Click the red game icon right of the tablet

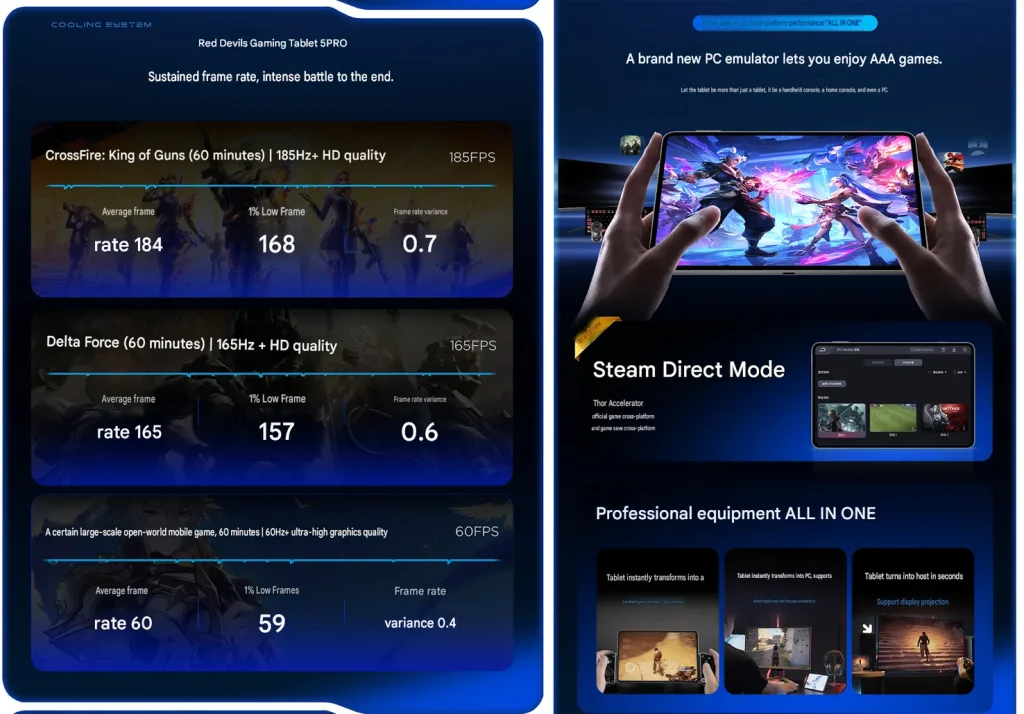click(953, 161)
